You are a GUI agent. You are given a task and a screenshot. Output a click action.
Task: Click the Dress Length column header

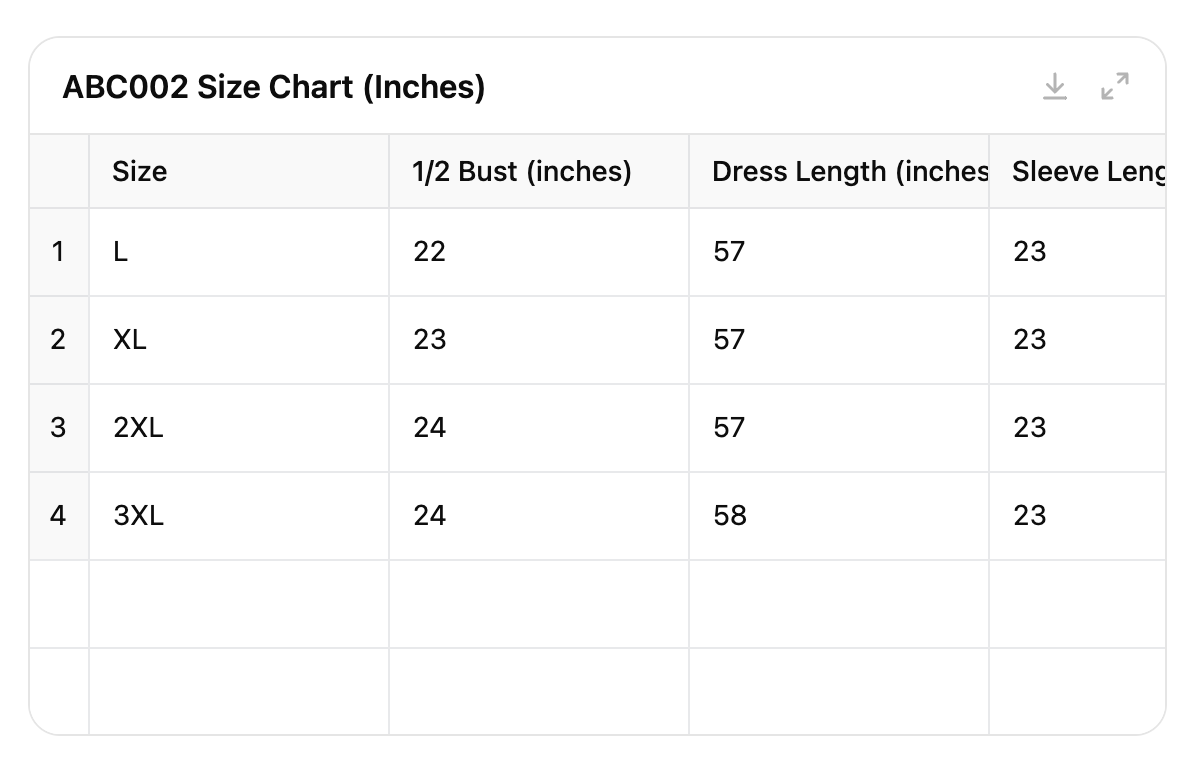838,172
